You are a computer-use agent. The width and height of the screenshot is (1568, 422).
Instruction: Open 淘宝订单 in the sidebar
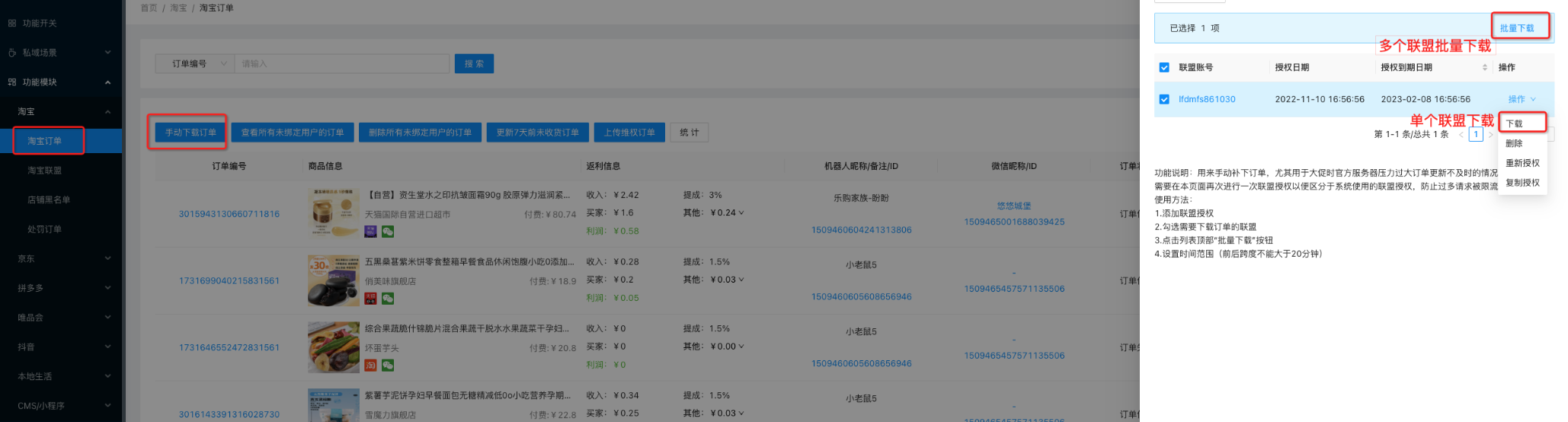[61, 141]
